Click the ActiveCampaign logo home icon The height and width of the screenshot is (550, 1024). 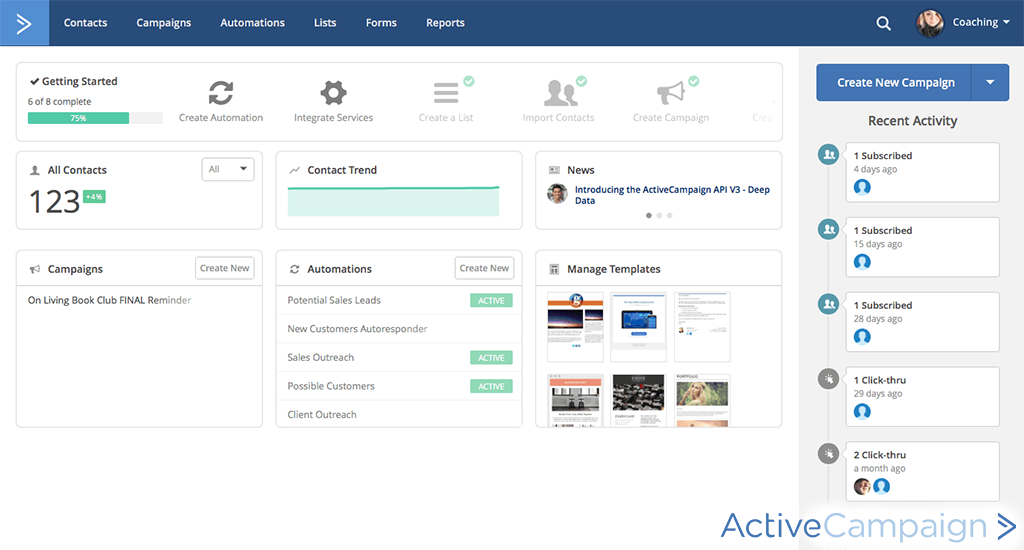click(24, 23)
